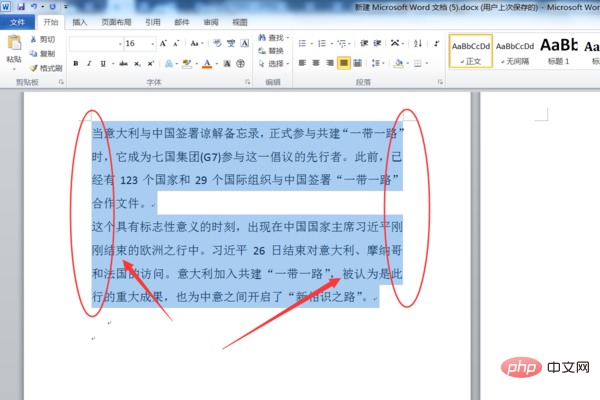Expand the 选择 (Select) dropdown
This screenshot has height=400, width=600.
tap(276, 64)
